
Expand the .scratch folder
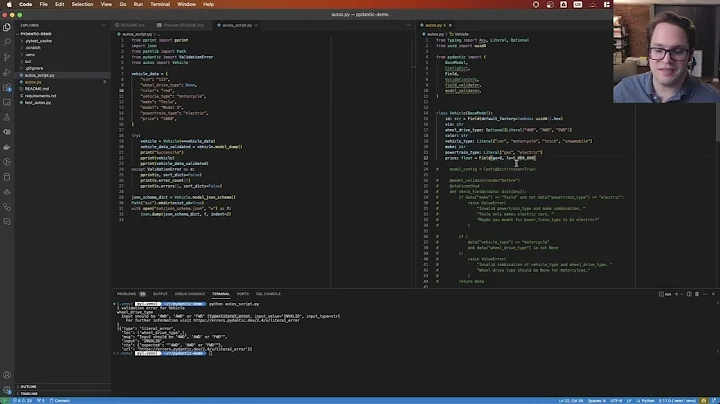tap(33, 48)
